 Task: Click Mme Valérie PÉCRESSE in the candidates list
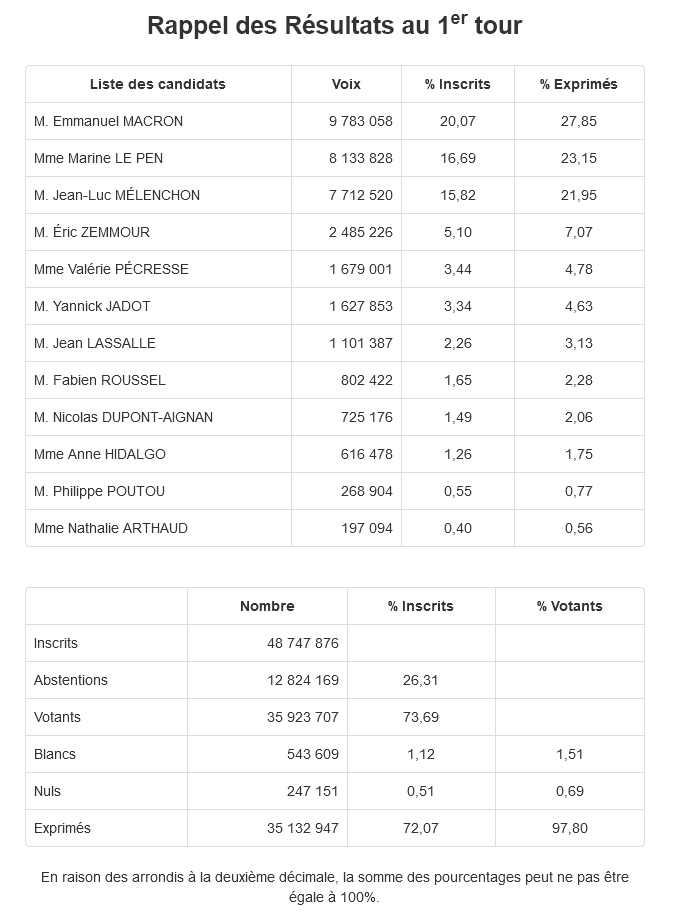coord(111,269)
